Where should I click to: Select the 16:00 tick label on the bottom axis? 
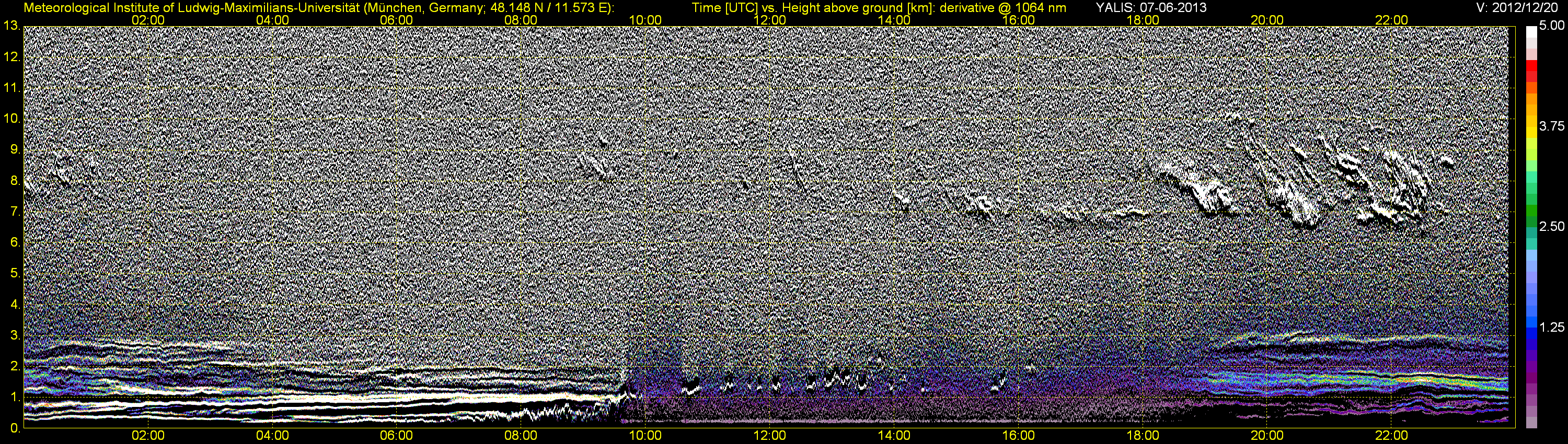click(1018, 436)
